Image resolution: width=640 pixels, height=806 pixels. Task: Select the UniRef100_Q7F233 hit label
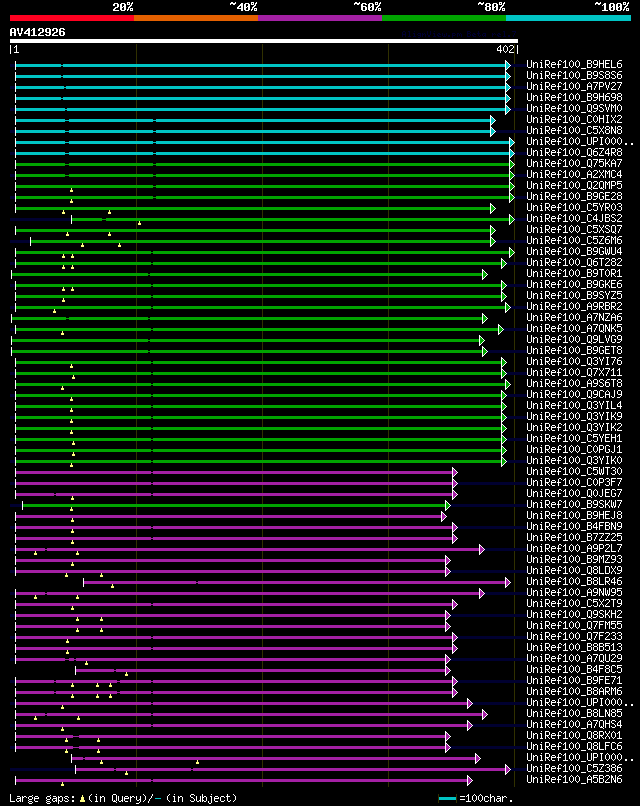point(574,636)
